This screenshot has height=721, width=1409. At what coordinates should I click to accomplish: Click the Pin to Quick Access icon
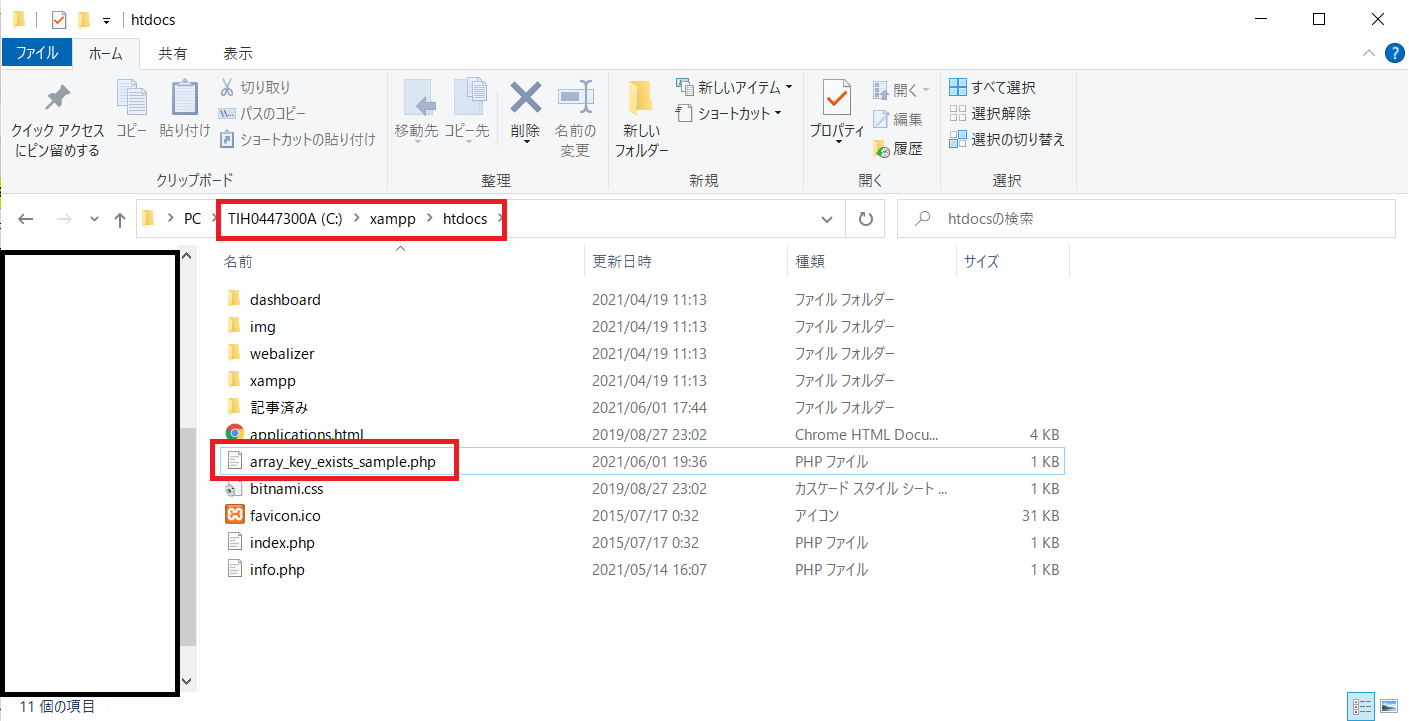(x=57, y=100)
